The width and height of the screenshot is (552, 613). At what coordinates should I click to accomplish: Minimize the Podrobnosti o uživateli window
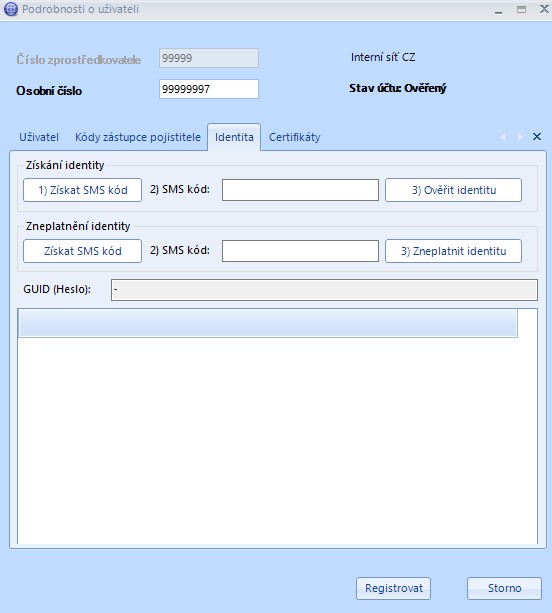[x=498, y=10]
